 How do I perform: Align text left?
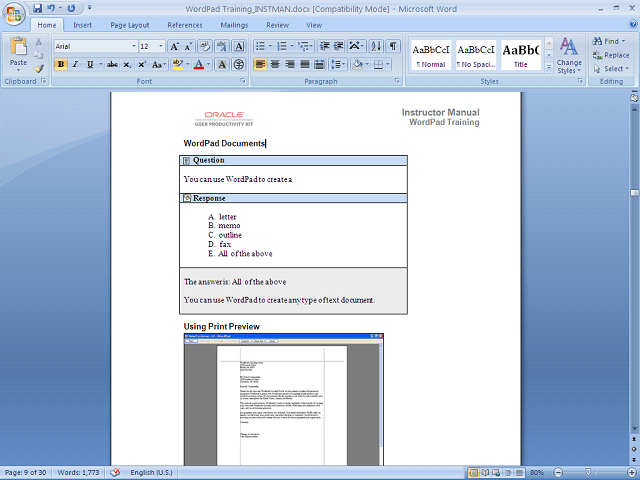[x=260, y=64]
